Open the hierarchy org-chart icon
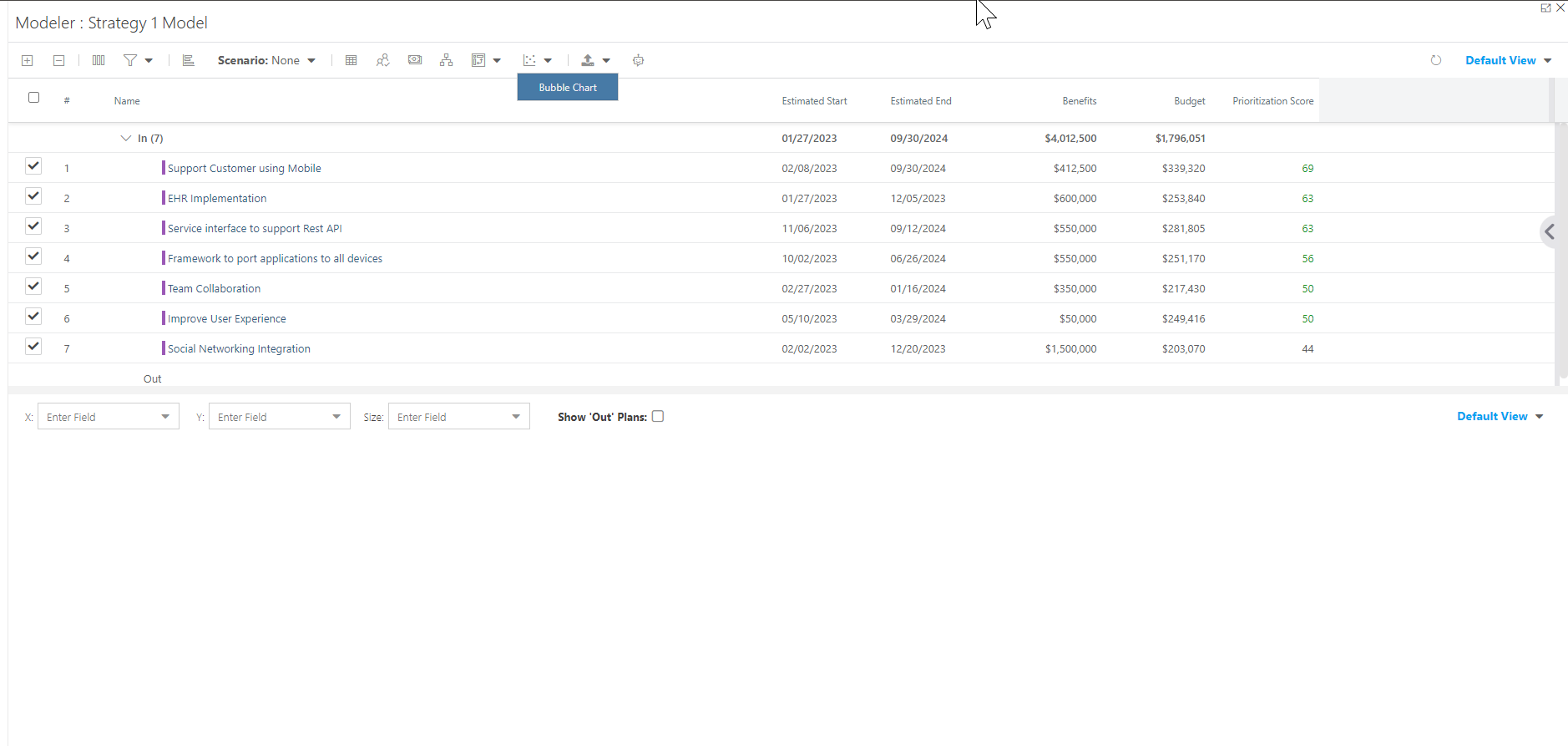1568x746 pixels. (447, 60)
